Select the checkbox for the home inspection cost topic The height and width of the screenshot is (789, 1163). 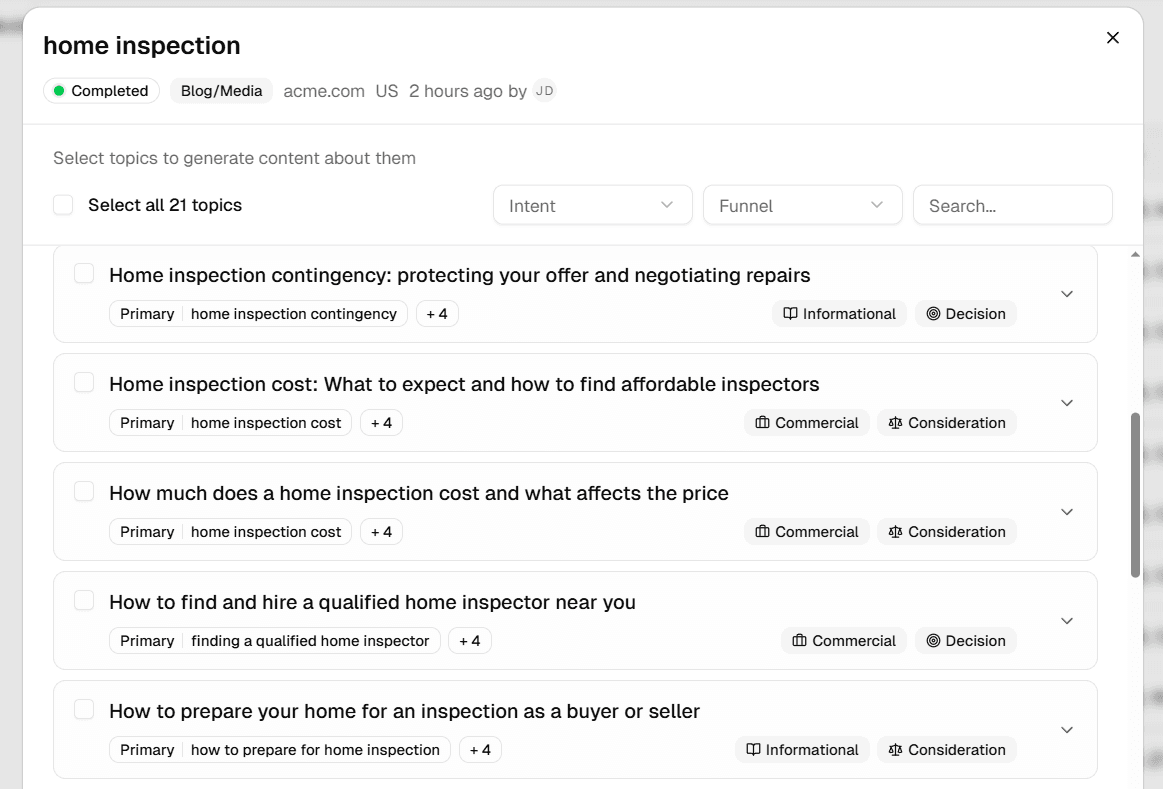[84, 381]
